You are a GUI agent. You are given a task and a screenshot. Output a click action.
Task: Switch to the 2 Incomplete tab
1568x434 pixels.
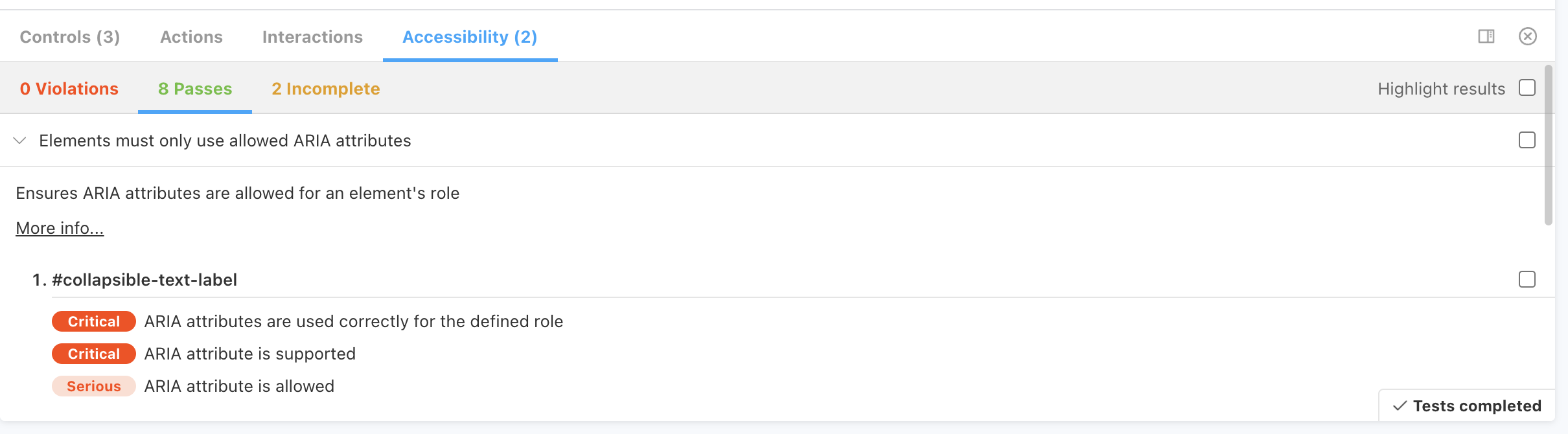click(326, 89)
